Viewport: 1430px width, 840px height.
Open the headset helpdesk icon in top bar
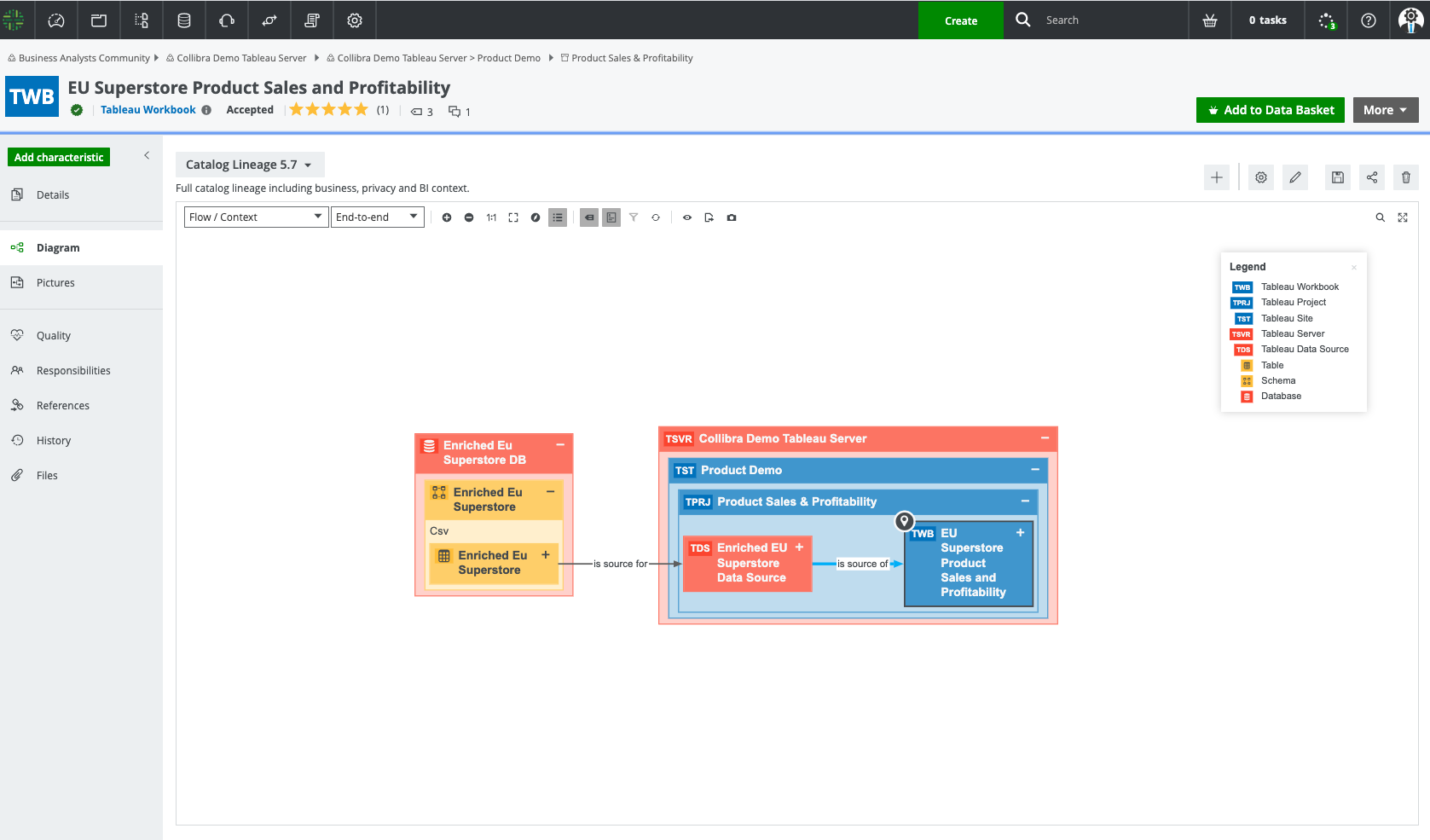[x=227, y=20]
